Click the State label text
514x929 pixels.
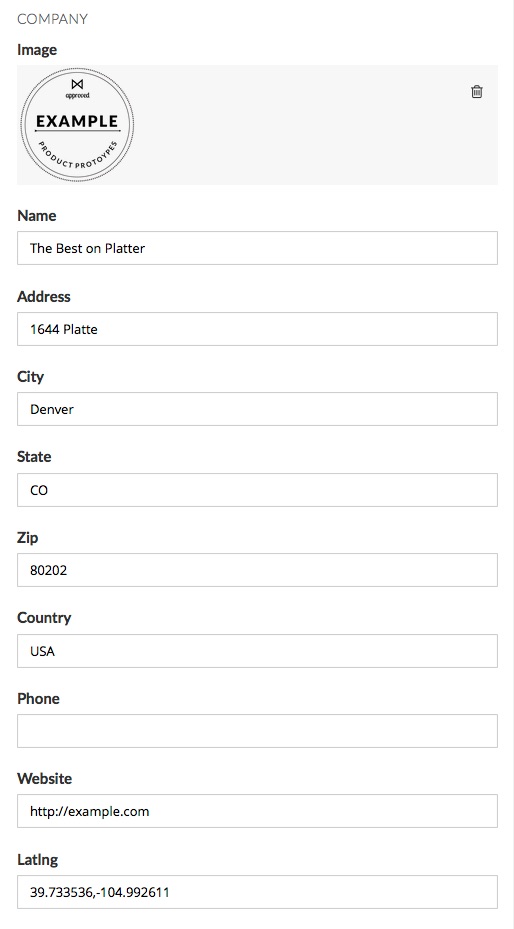[x=34, y=457]
